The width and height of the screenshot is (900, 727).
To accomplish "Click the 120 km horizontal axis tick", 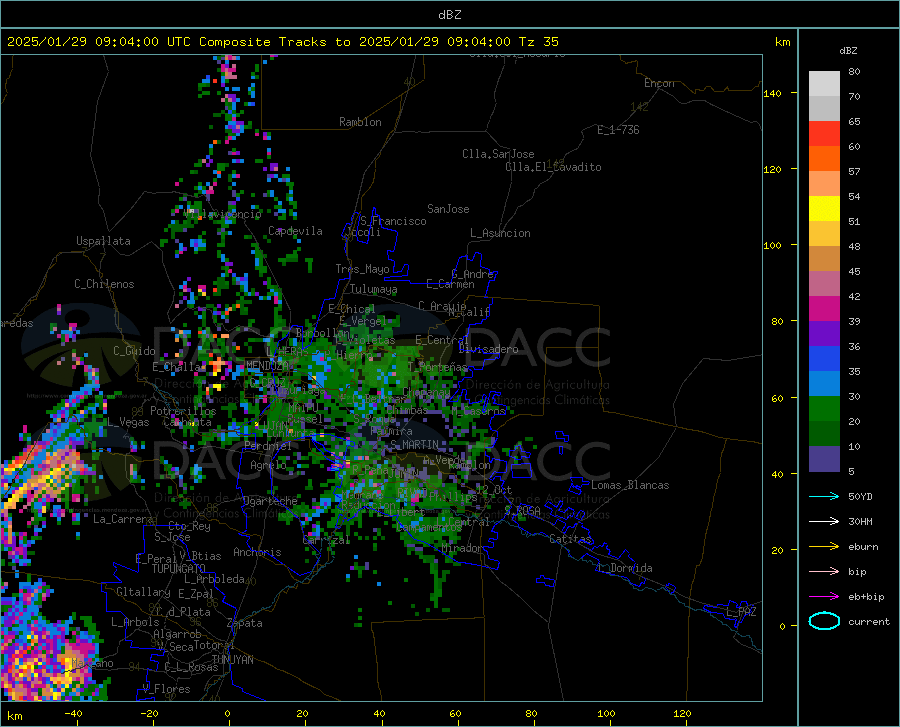I will (x=682, y=714).
